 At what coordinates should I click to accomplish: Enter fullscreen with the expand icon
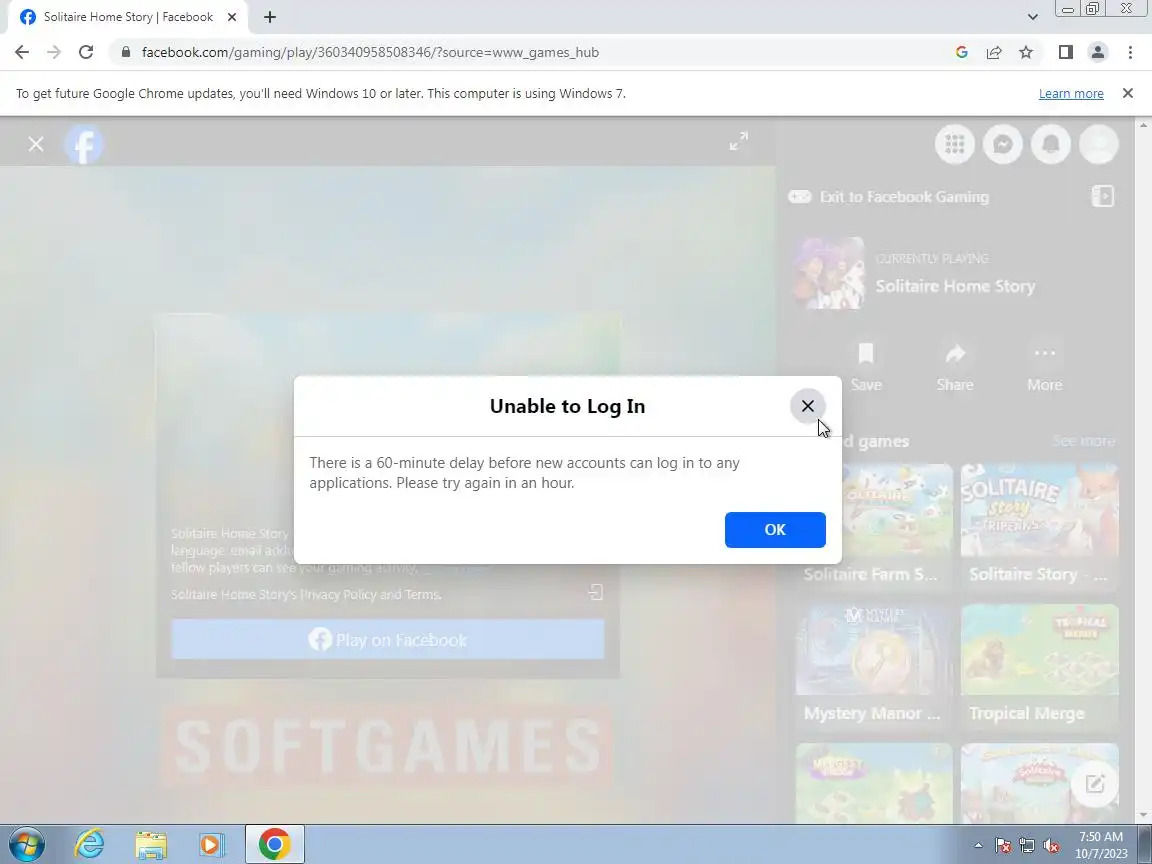738,141
